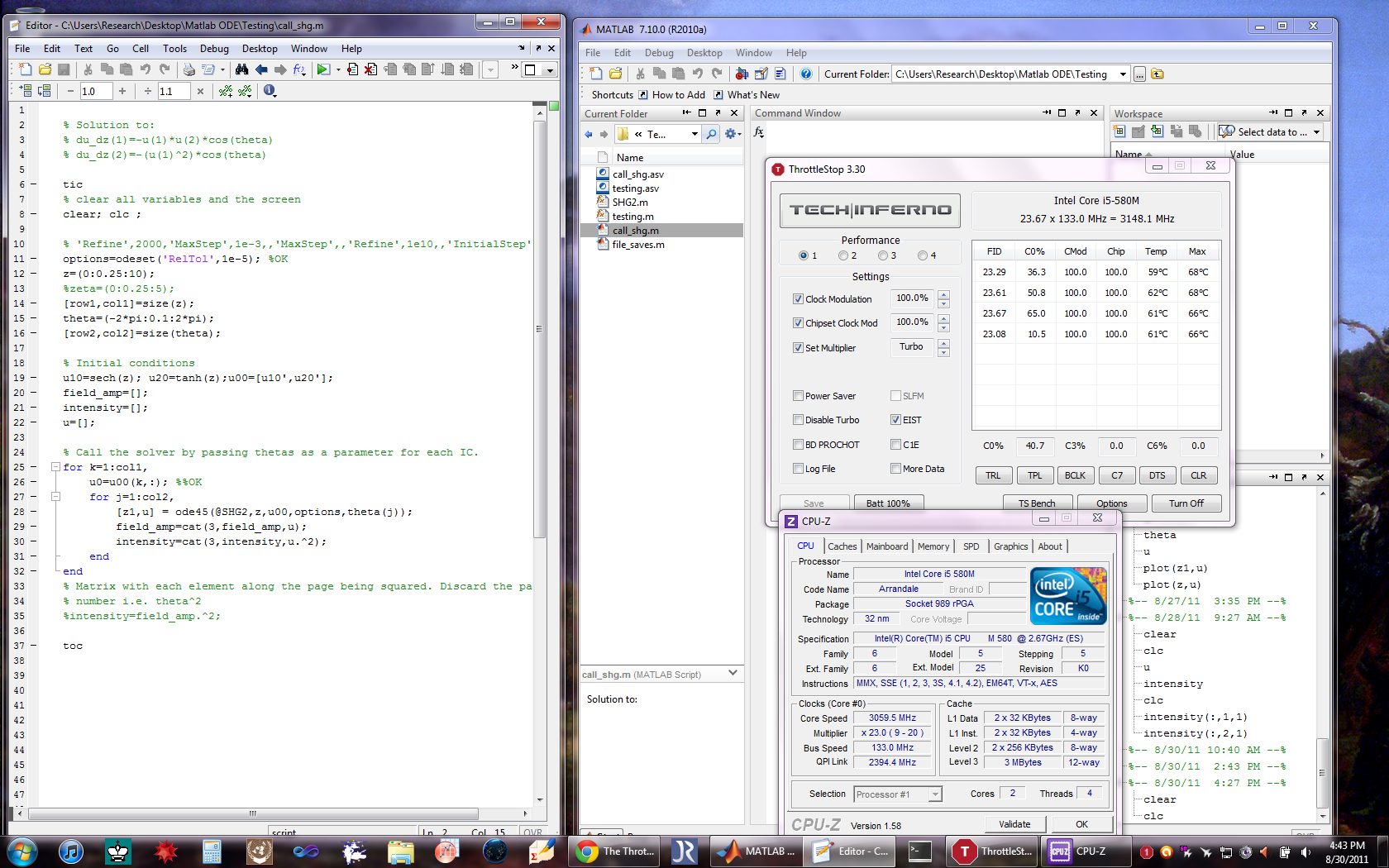Viewport: 1389px width, 868px height.
Task: Click Options button in ThrottleStop
Action: tap(1111, 503)
